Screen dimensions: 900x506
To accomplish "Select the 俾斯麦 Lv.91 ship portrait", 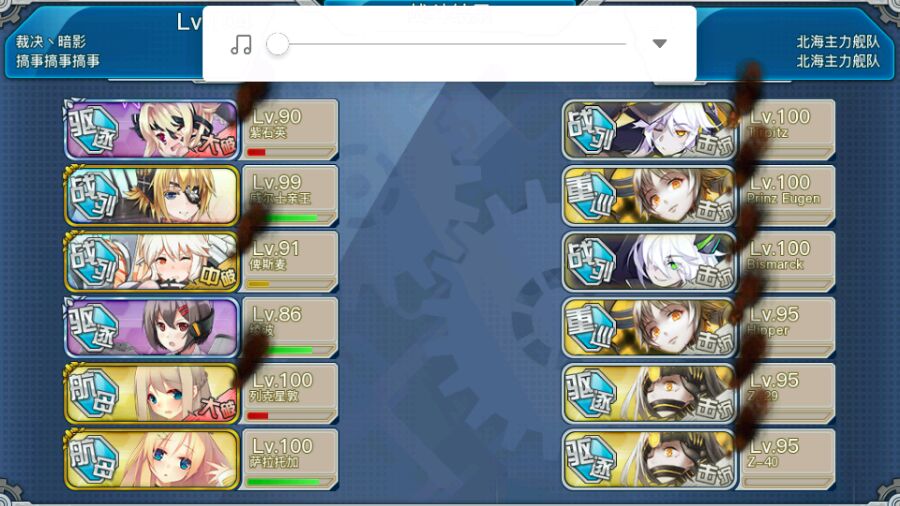I will (x=152, y=262).
